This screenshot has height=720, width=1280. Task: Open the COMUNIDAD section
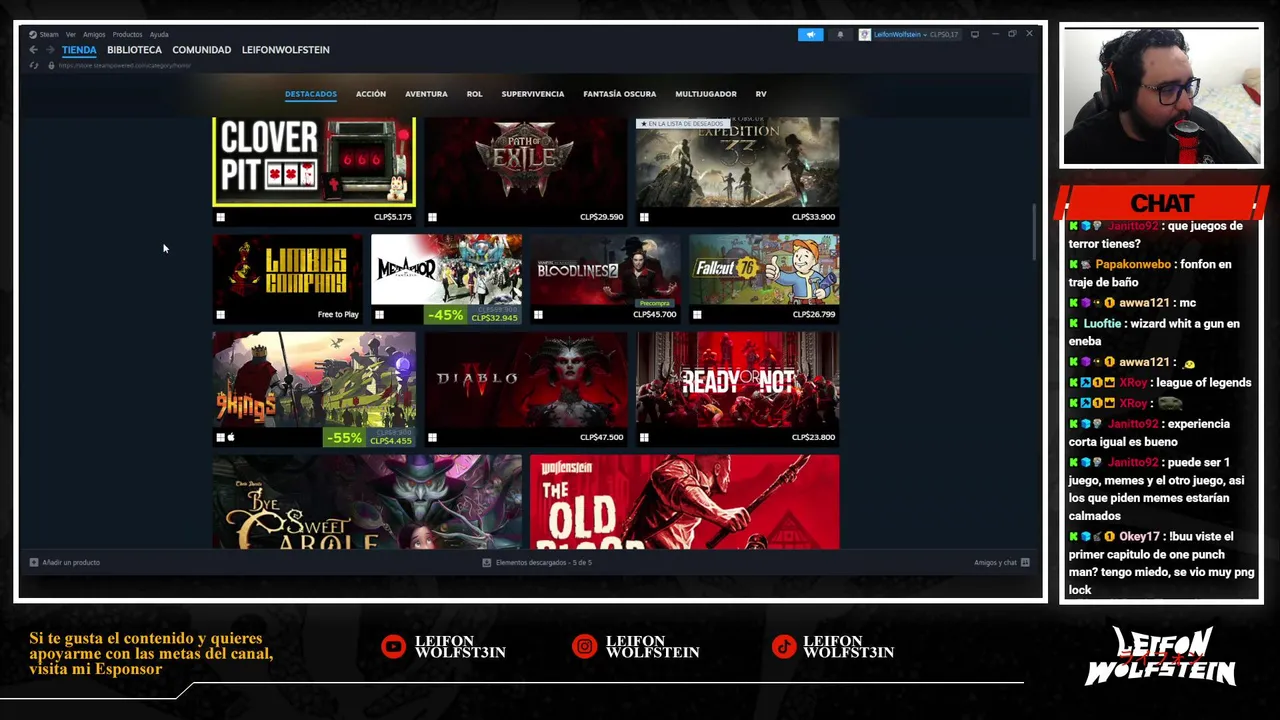[201, 50]
